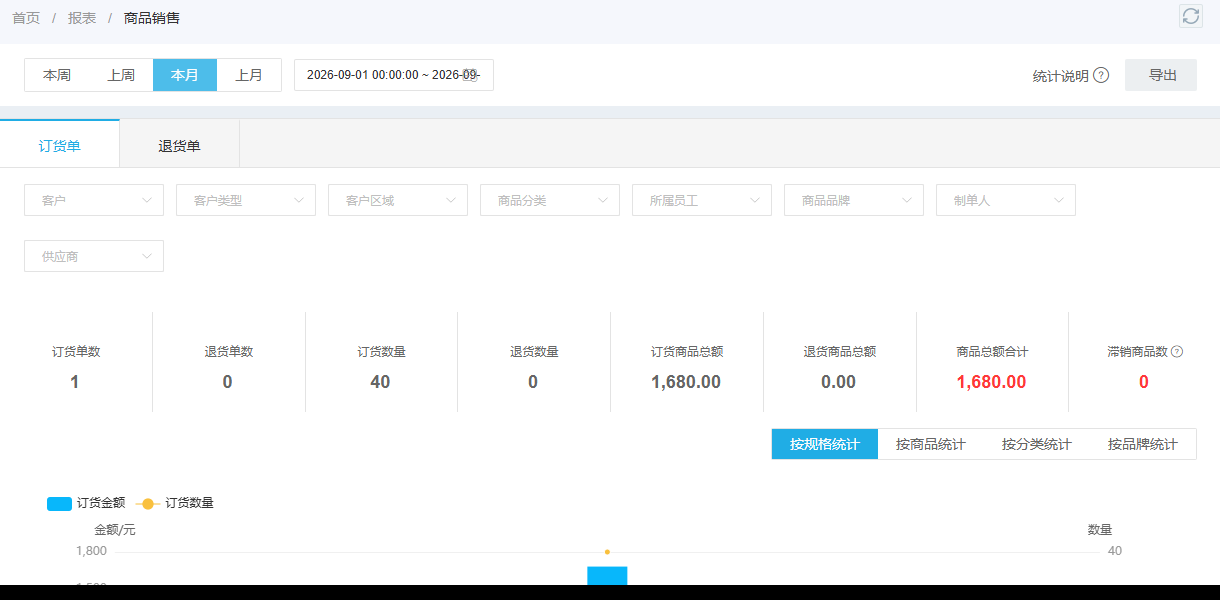The width and height of the screenshot is (1220, 600).
Task: Click the refresh icon at top right
Action: pyautogui.click(x=1190, y=15)
